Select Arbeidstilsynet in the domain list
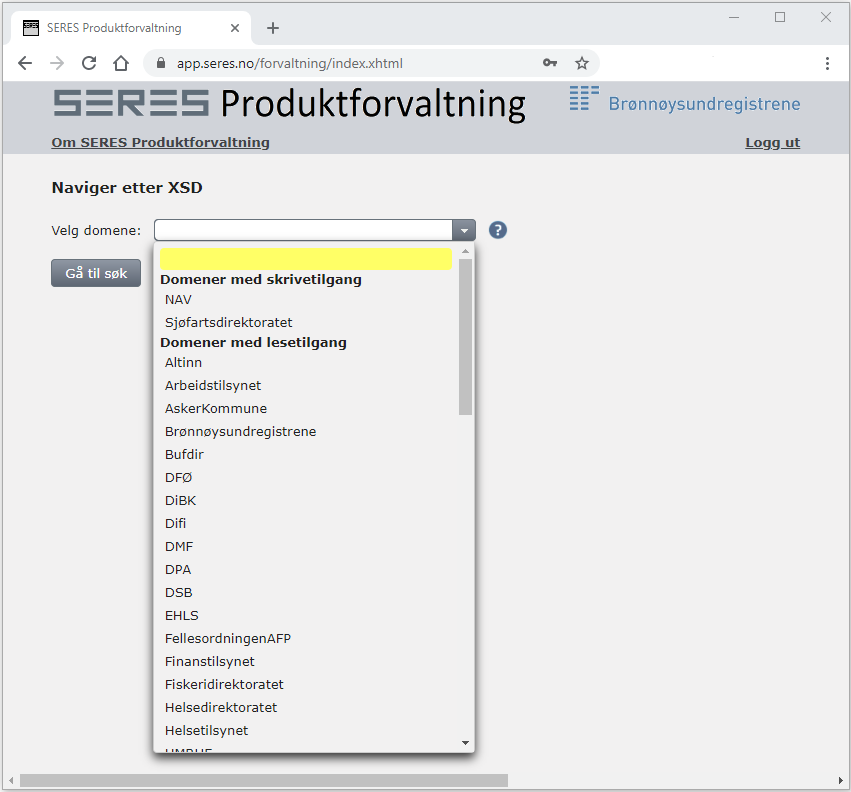Viewport: 851px width, 792px height. pyautogui.click(x=306, y=385)
